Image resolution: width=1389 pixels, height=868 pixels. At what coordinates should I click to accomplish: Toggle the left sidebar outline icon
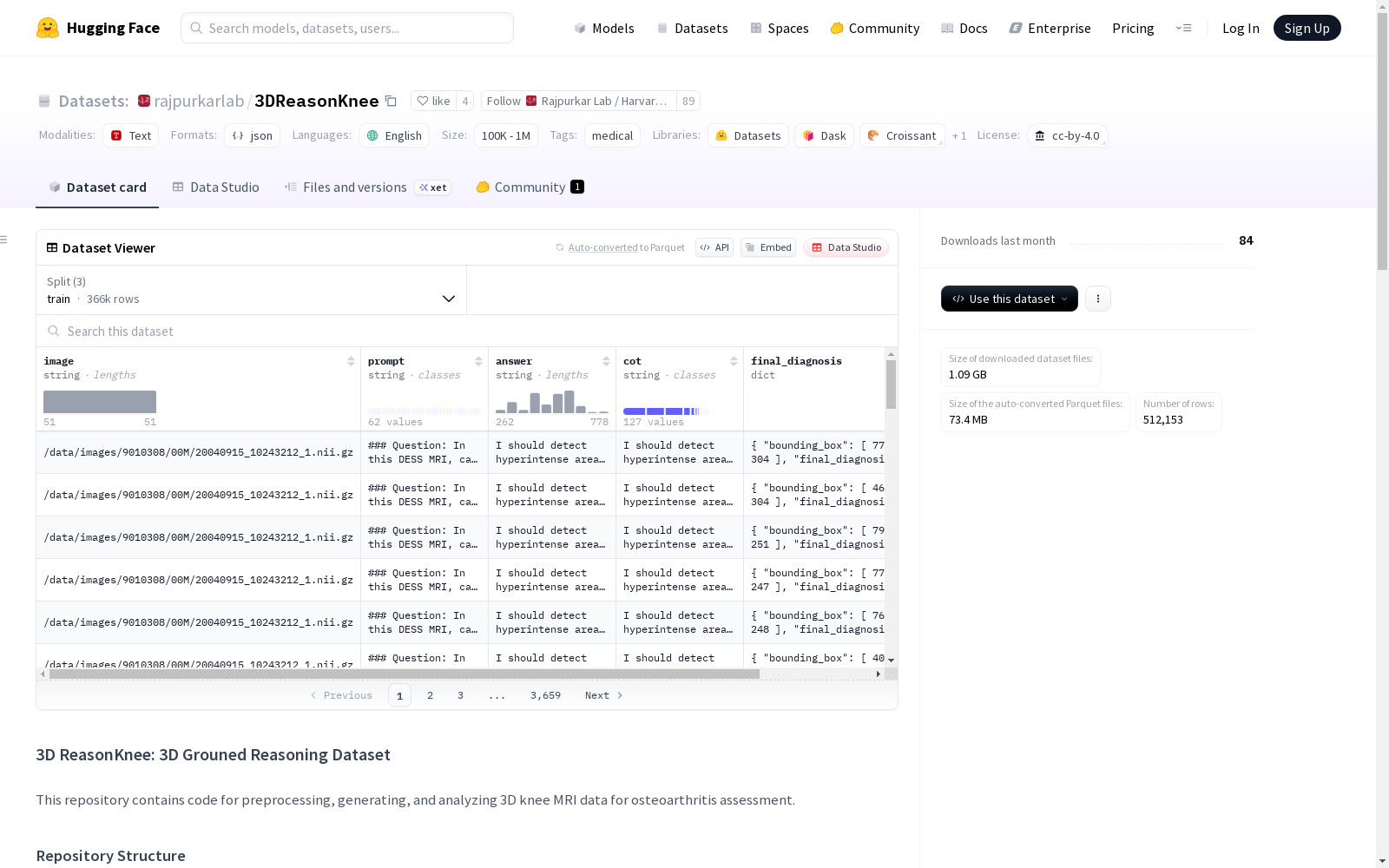pos(4,240)
